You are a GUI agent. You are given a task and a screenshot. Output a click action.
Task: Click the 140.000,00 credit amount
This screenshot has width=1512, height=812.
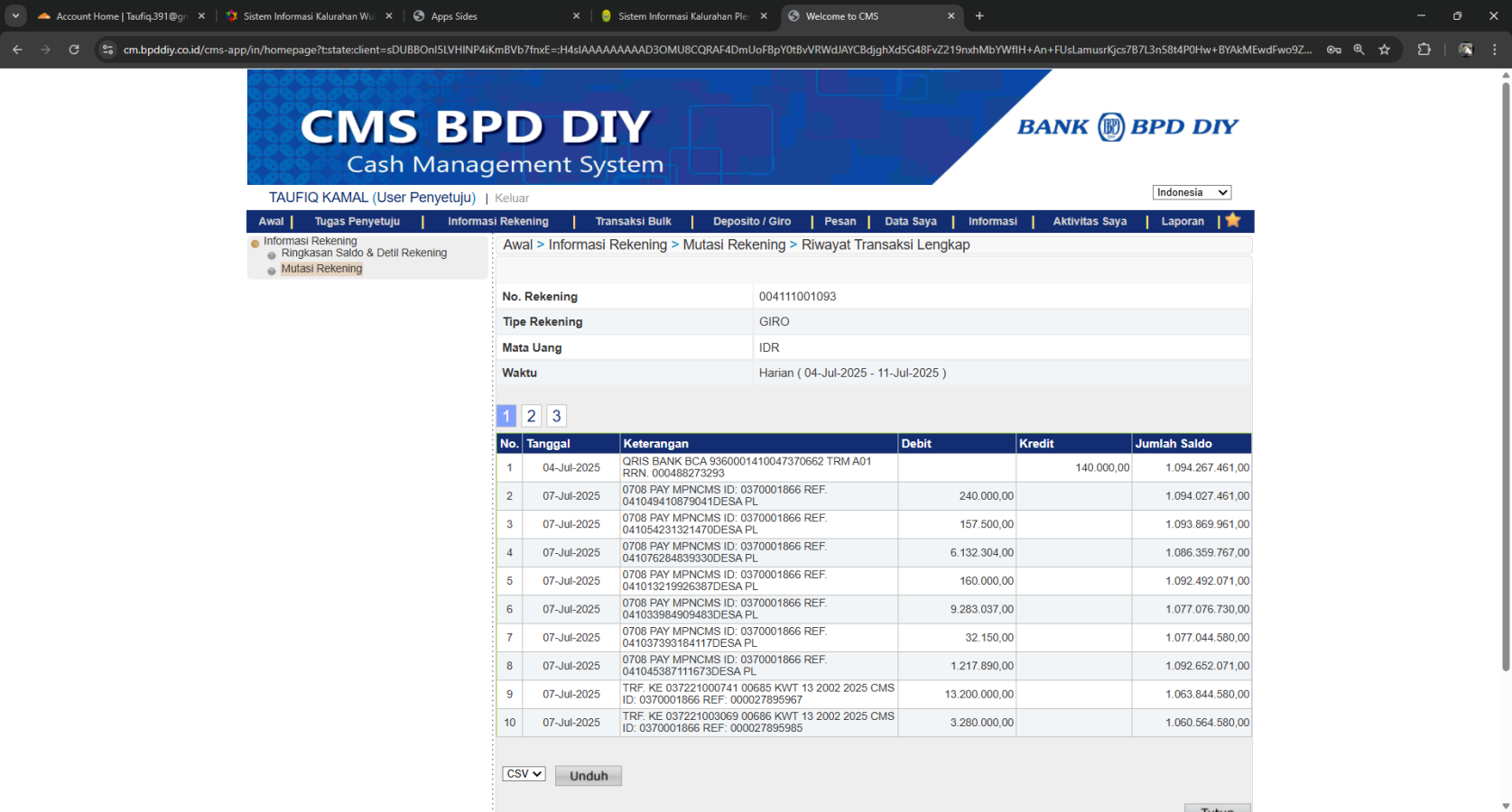[x=1102, y=468]
